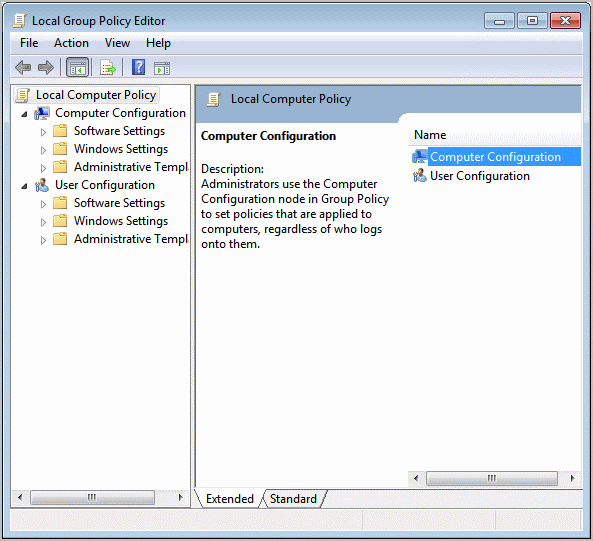The image size is (593, 541).
Task: Click the title bar scroll document icon
Action: tap(20, 21)
